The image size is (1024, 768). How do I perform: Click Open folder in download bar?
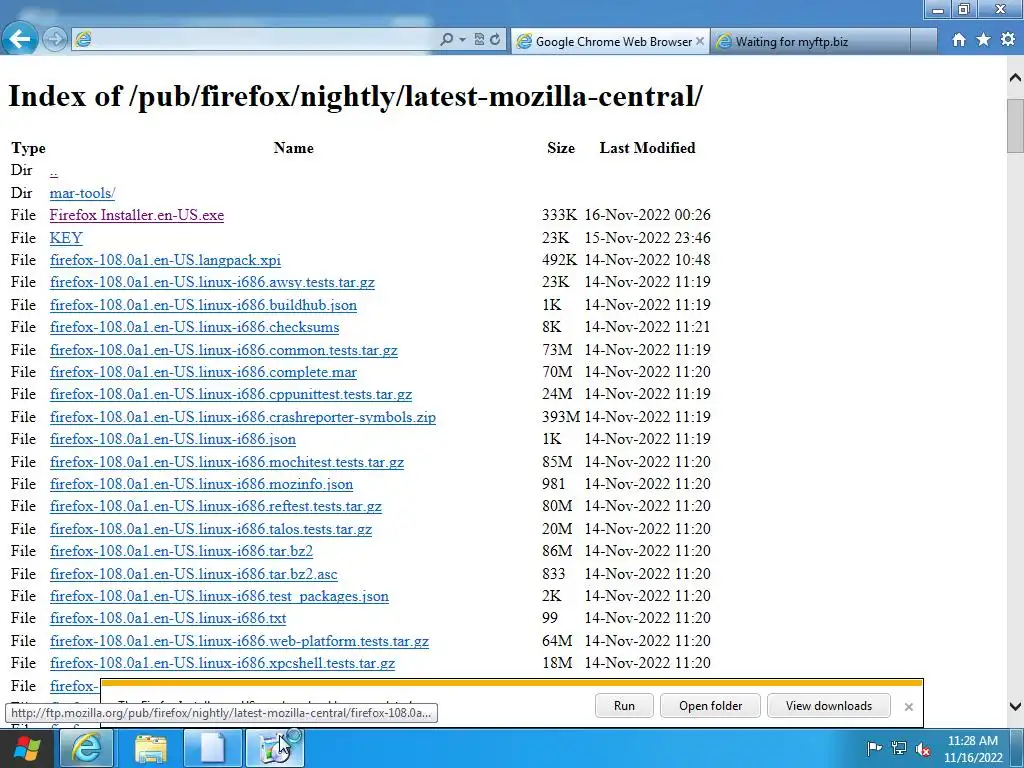[x=710, y=705]
